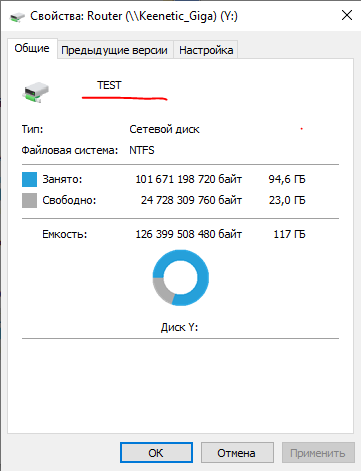Click the Диск Y: label

(180, 327)
